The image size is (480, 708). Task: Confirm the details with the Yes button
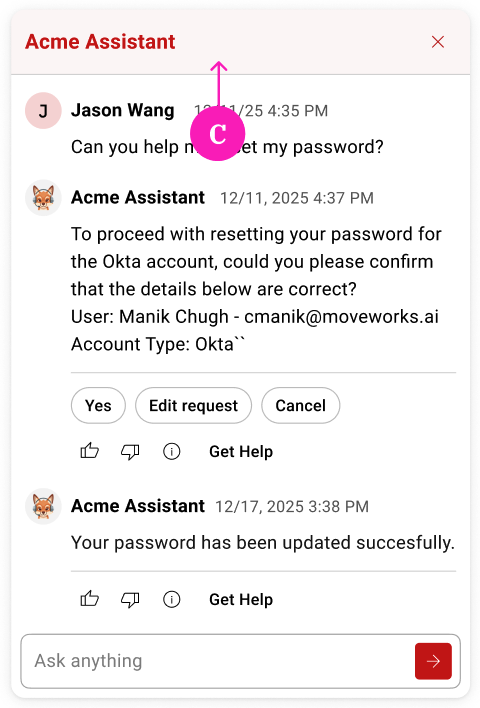pyautogui.click(x=98, y=405)
